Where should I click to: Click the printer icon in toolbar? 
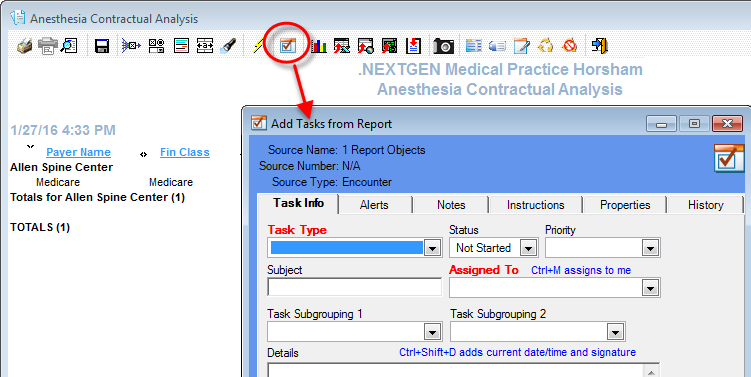pos(47,46)
